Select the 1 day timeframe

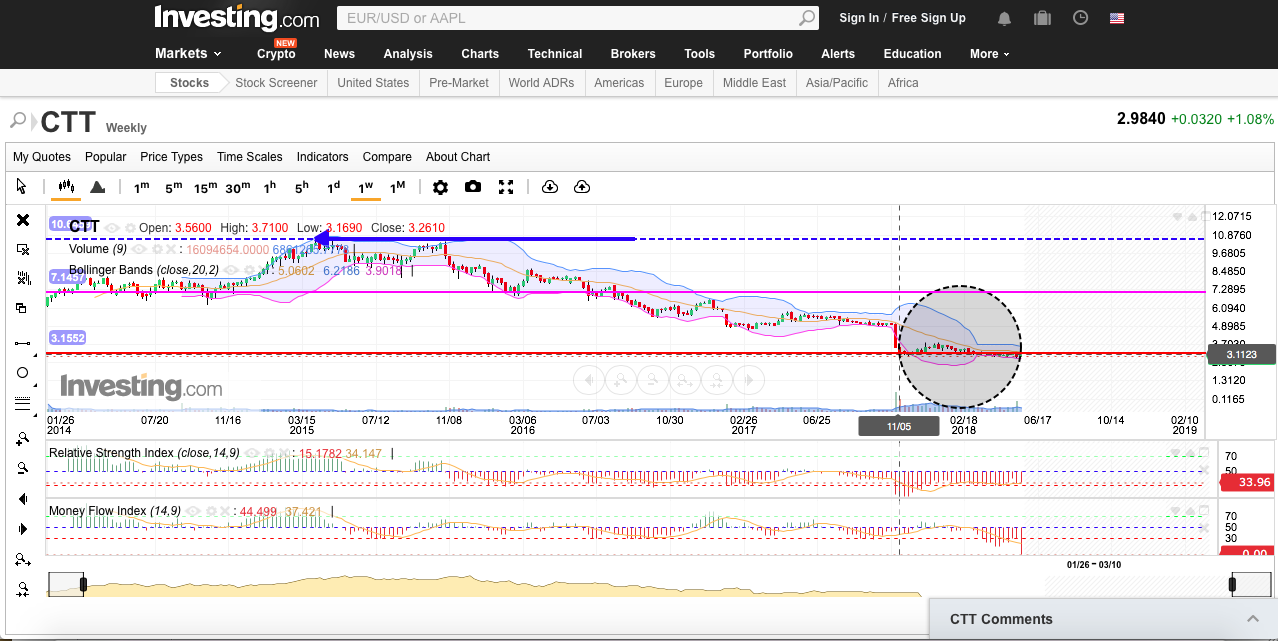(x=334, y=187)
